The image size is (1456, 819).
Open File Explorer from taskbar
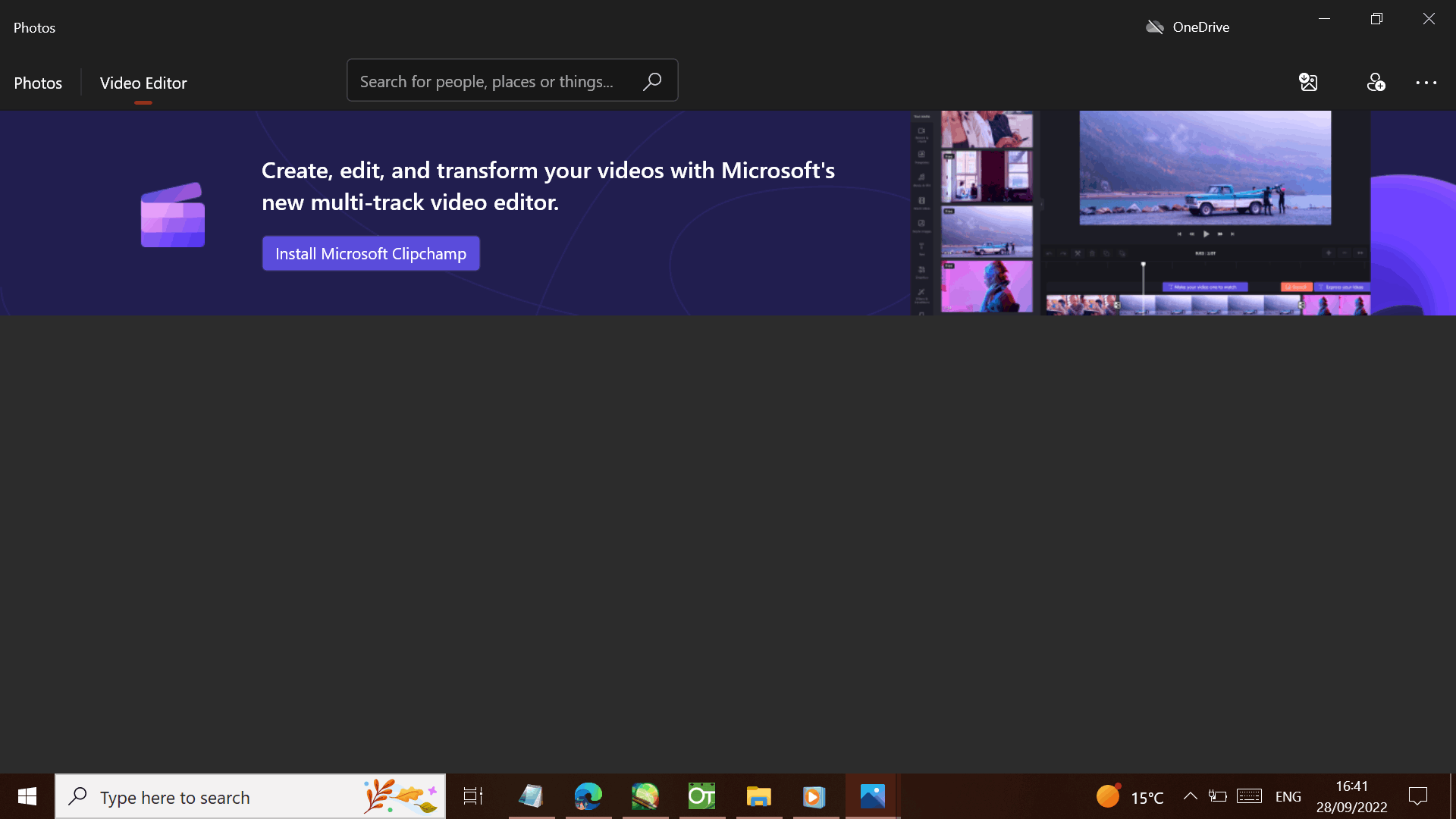[x=758, y=796]
